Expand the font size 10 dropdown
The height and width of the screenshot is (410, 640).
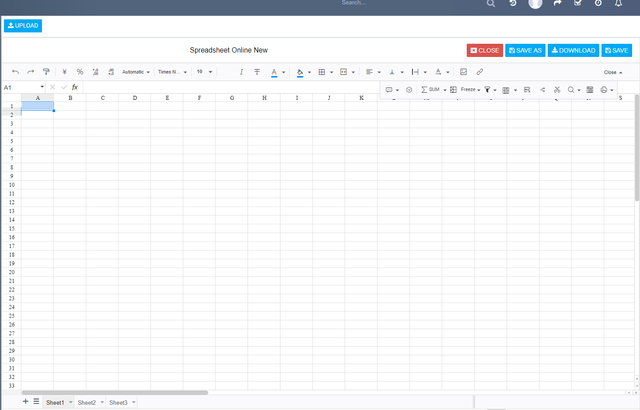coord(204,72)
